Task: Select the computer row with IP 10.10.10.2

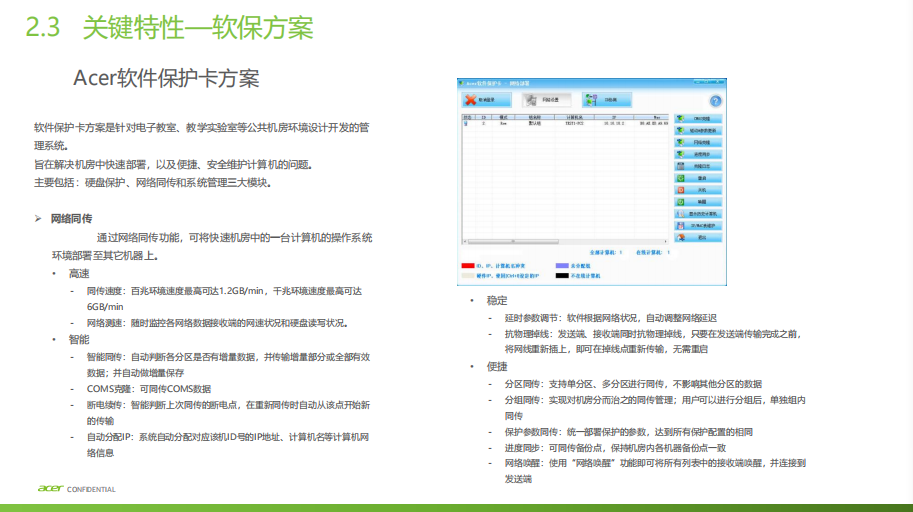Action: point(565,123)
